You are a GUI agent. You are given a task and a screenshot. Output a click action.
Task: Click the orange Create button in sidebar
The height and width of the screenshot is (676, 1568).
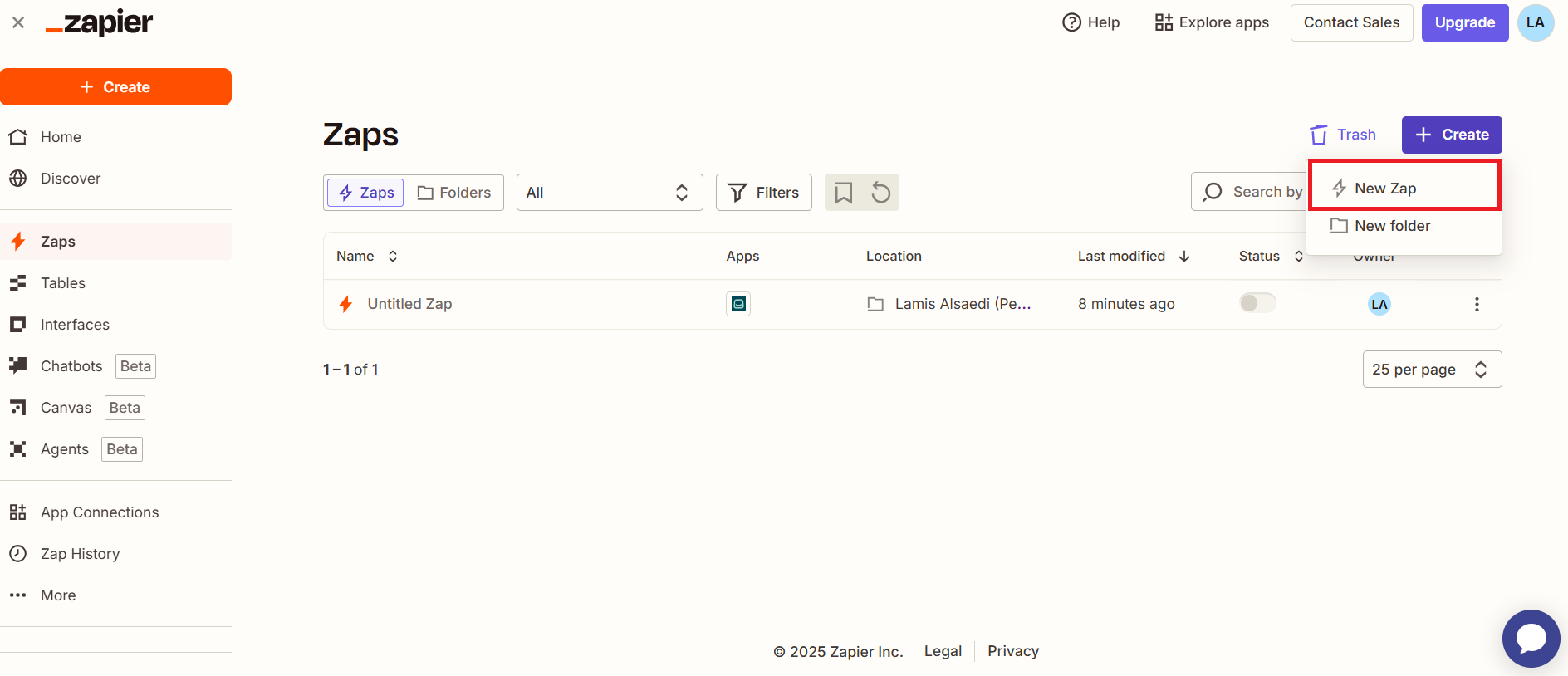[x=115, y=87]
